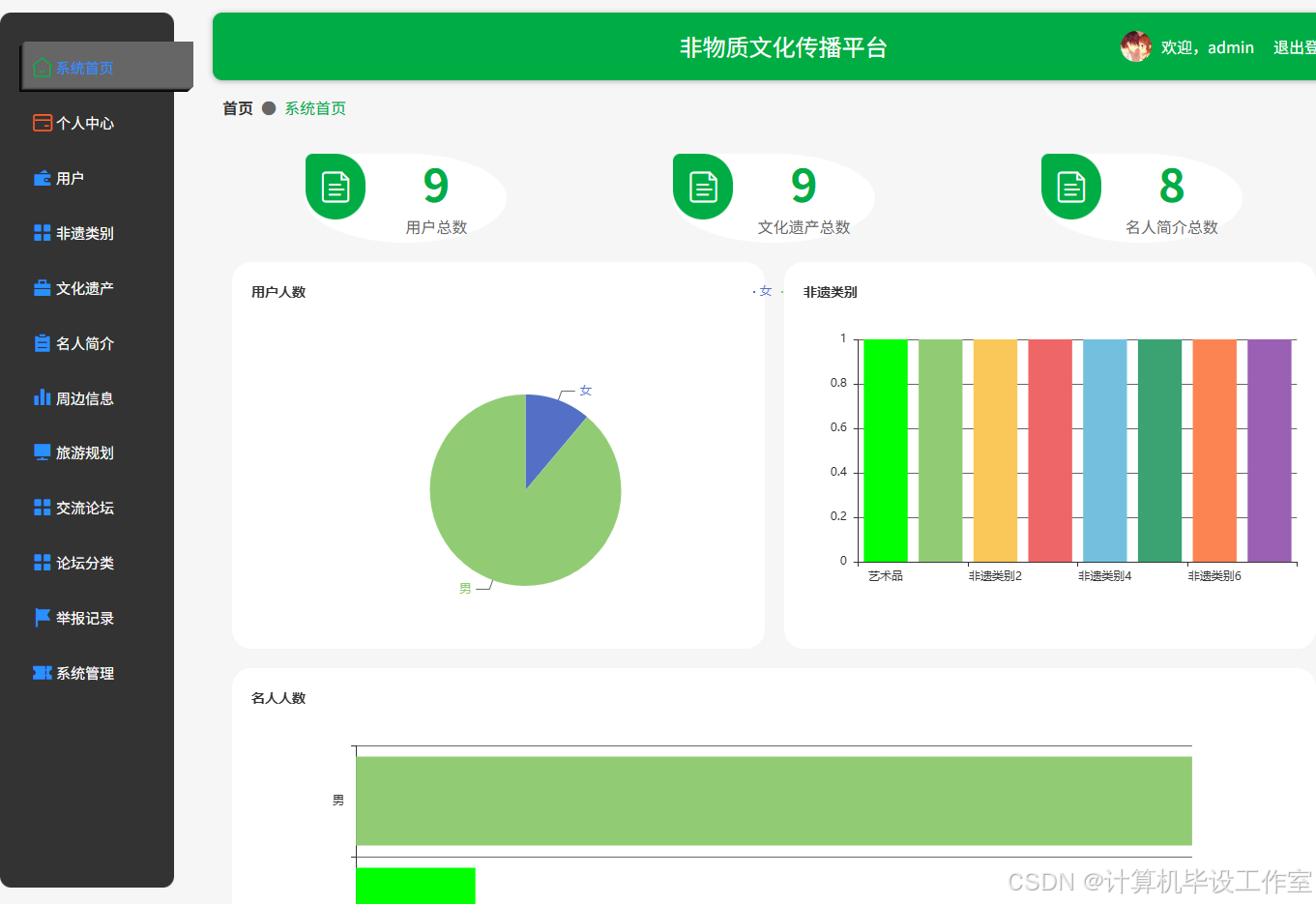Click the document icon for 用户总数
The image size is (1316, 904).
pyautogui.click(x=336, y=187)
